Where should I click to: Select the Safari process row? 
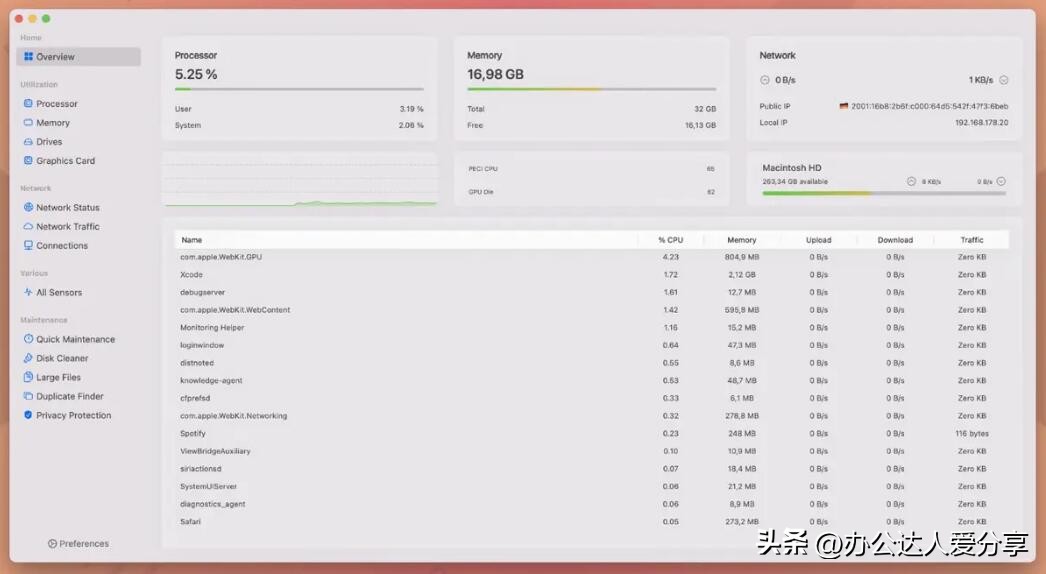592,522
